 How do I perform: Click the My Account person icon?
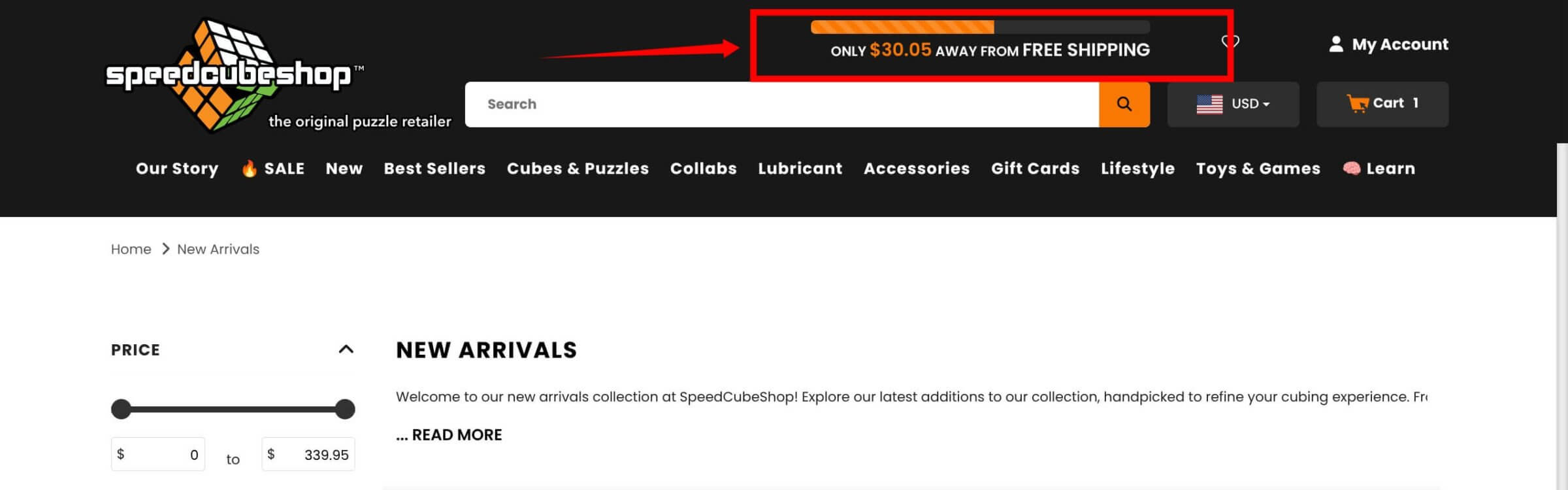[1336, 44]
